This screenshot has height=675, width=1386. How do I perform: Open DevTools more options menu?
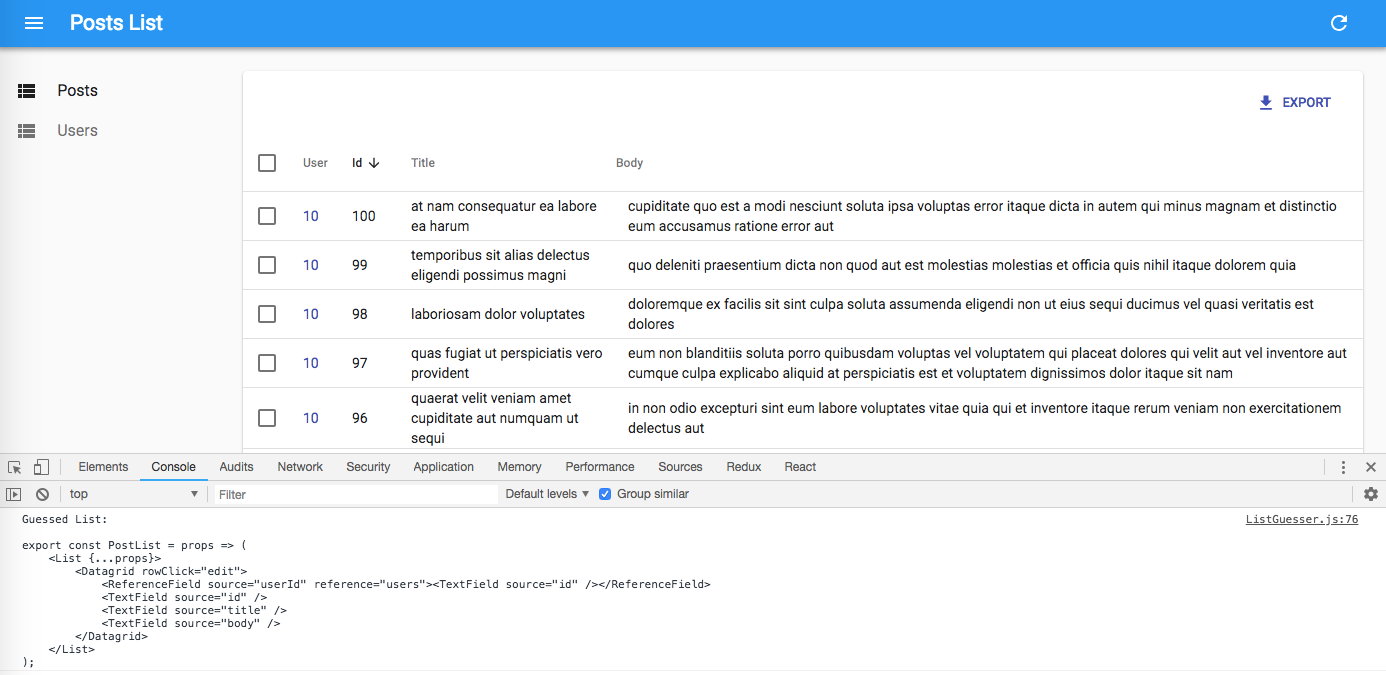coord(1343,467)
